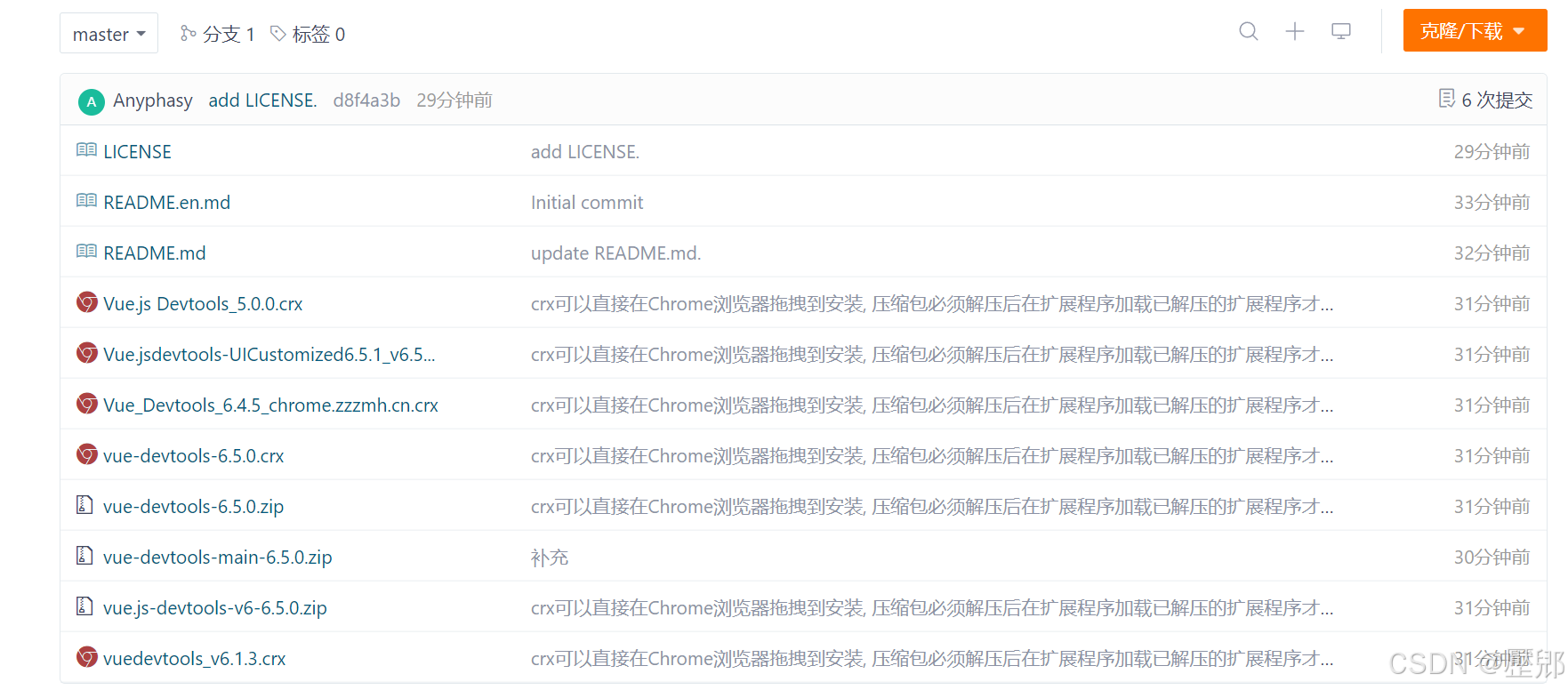Click the Chrome icon of Vue.jsdevtools-UICustomized6.5.1
The image size is (1568, 690).
click(x=87, y=353)
